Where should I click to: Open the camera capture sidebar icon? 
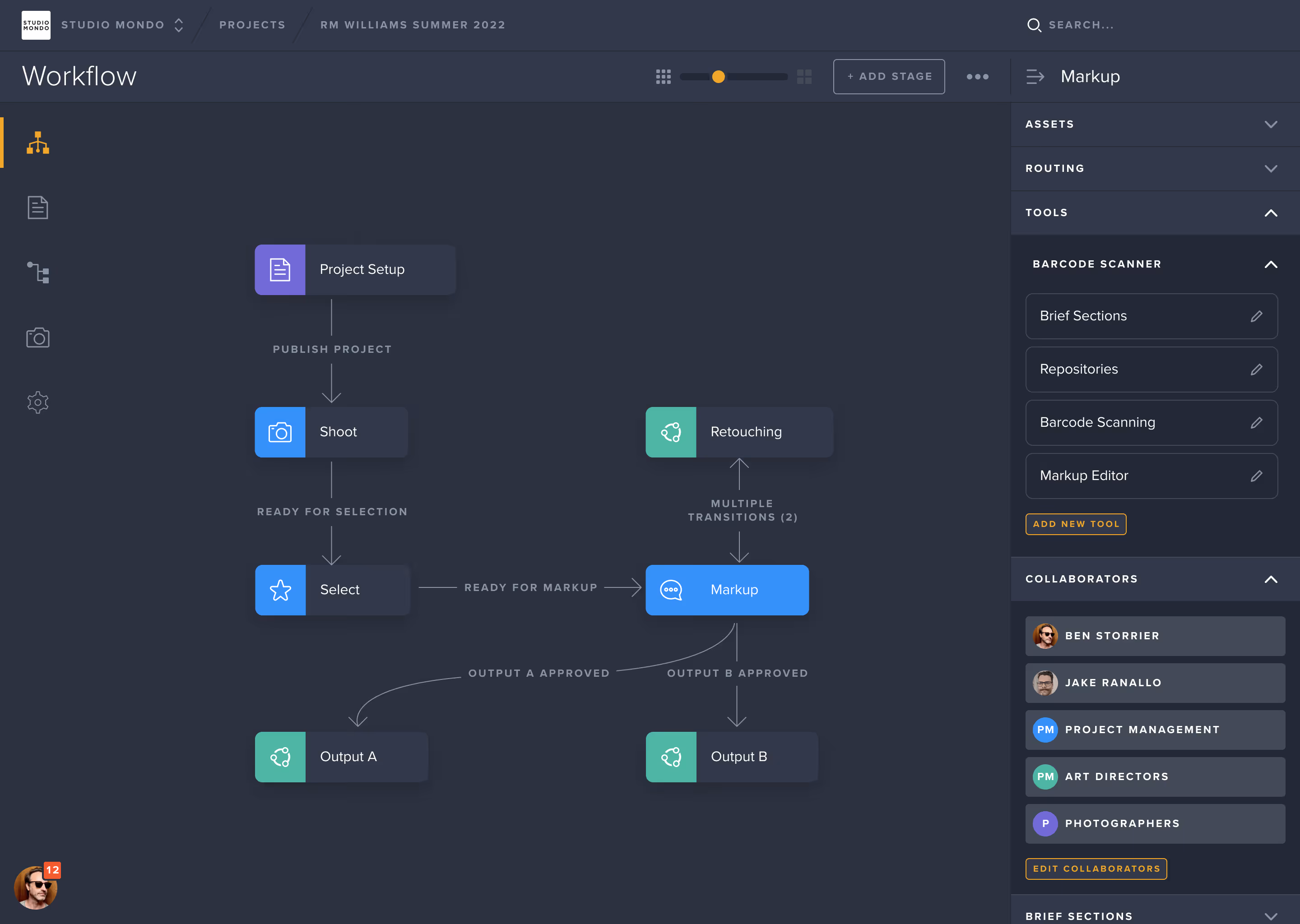(x=37, y=338)
